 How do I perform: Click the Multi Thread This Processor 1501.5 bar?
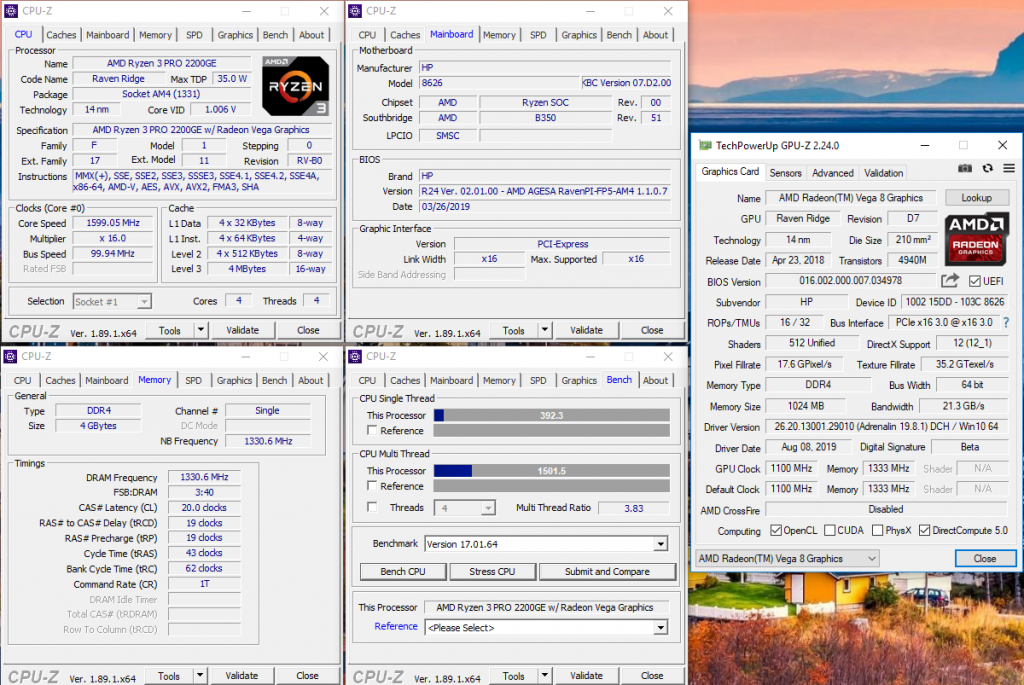(x=551, y=471)
